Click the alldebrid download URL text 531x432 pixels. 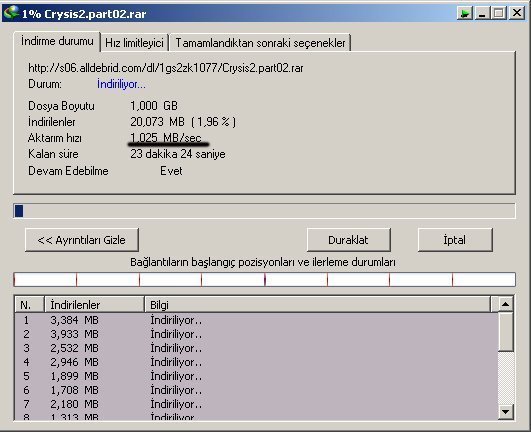[x=166, y=68]
